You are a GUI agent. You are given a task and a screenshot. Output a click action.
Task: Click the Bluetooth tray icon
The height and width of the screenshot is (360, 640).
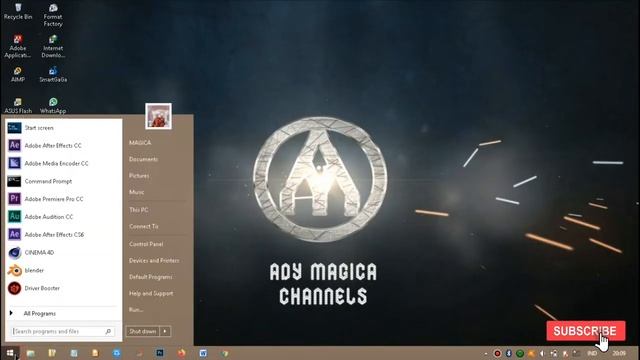click(509, 353)
